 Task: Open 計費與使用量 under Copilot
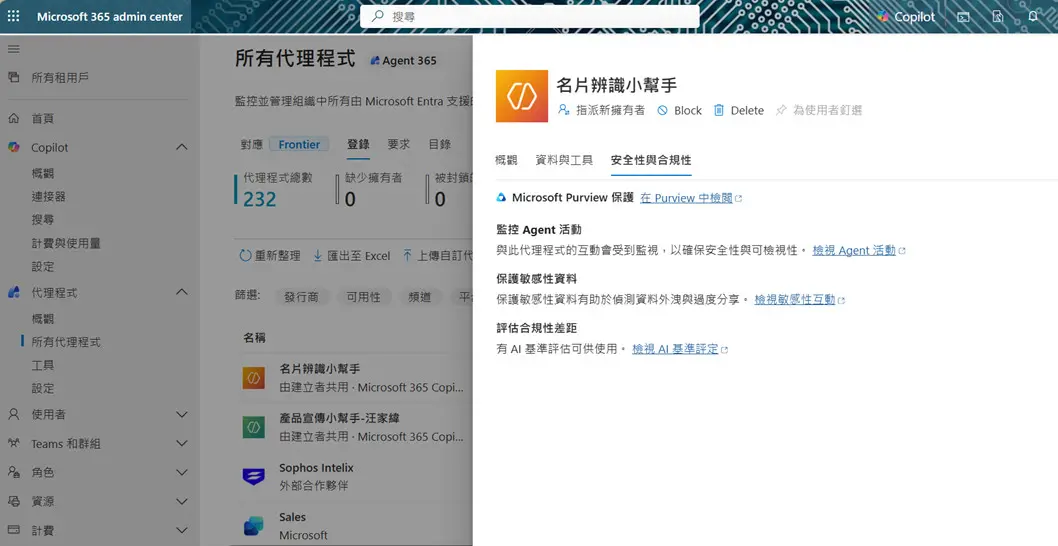[66, 243]
